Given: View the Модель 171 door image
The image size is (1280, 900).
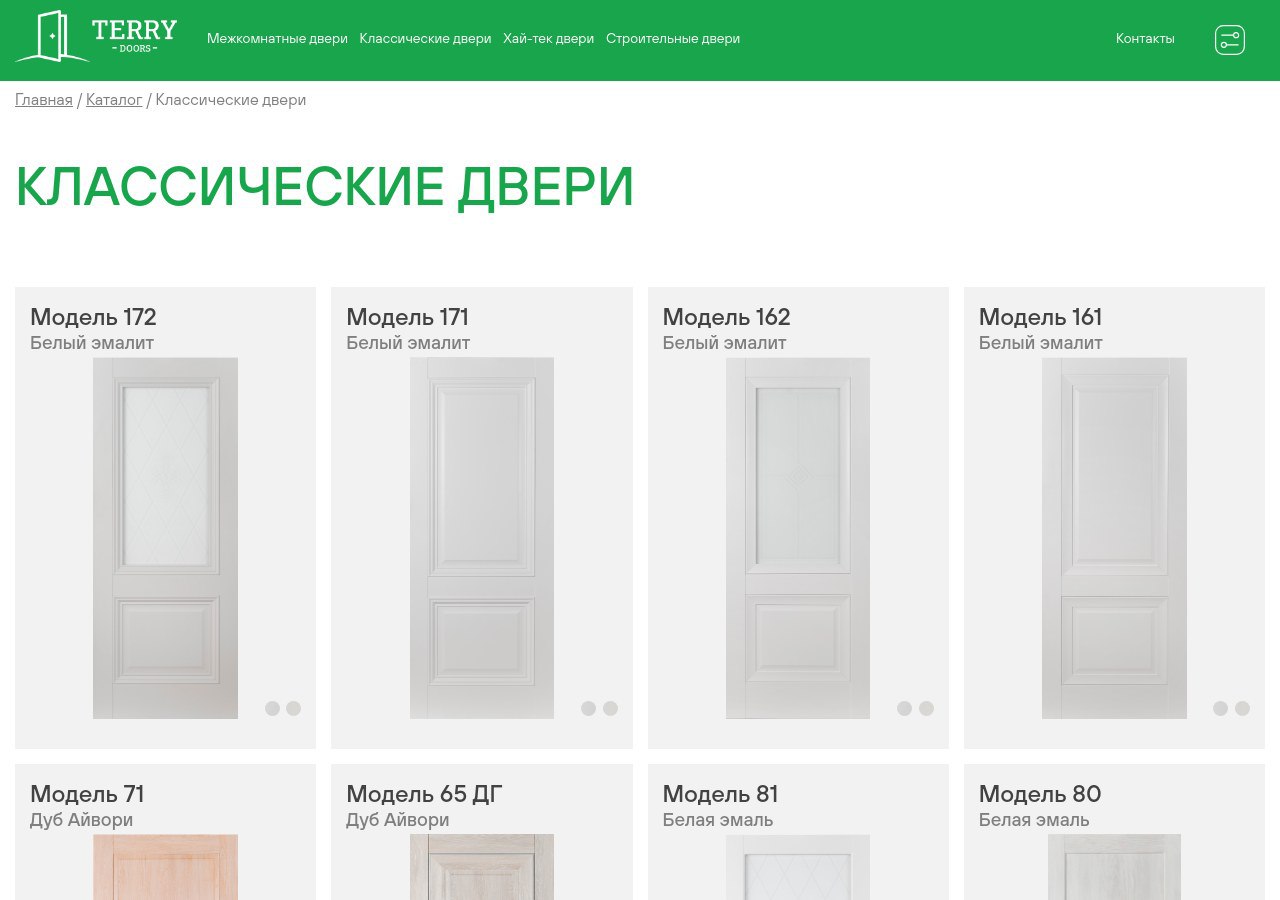Looking at the screenshot, I should pos(482,538).
